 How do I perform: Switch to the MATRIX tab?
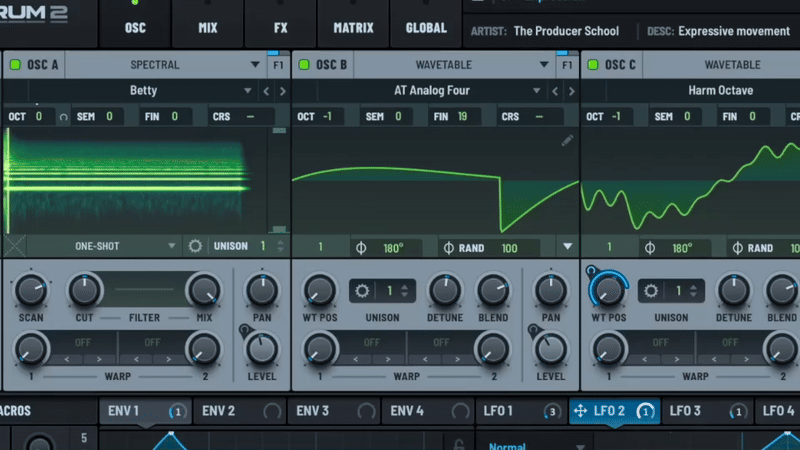354,28
